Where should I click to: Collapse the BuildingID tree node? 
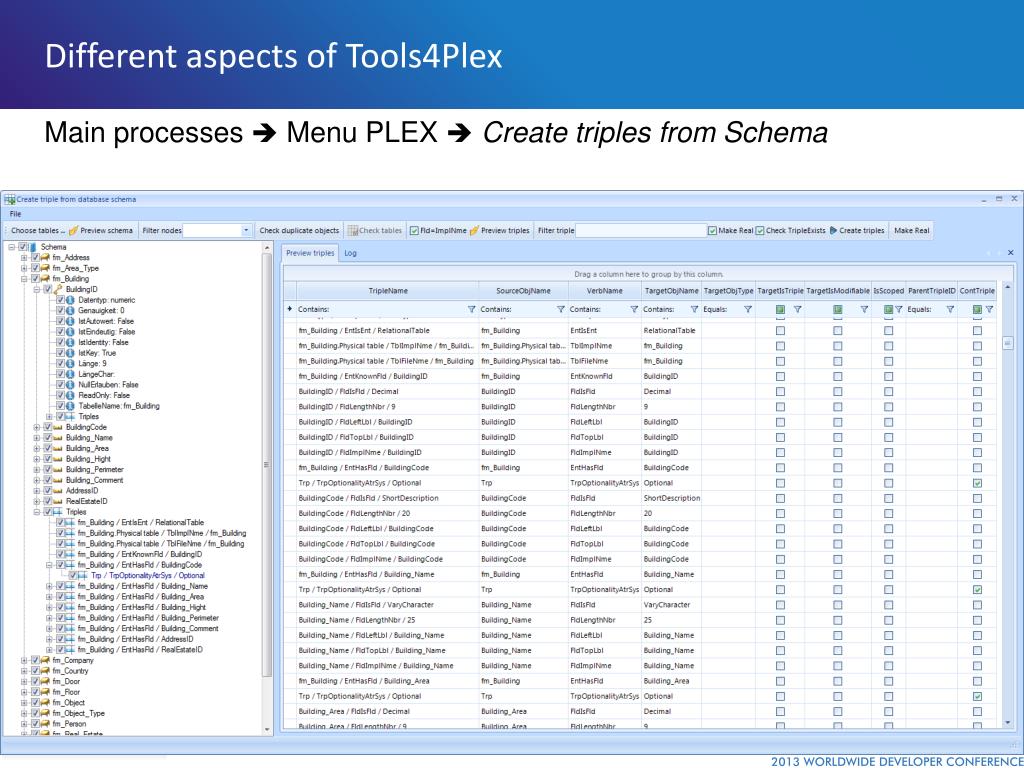point(37,289)
